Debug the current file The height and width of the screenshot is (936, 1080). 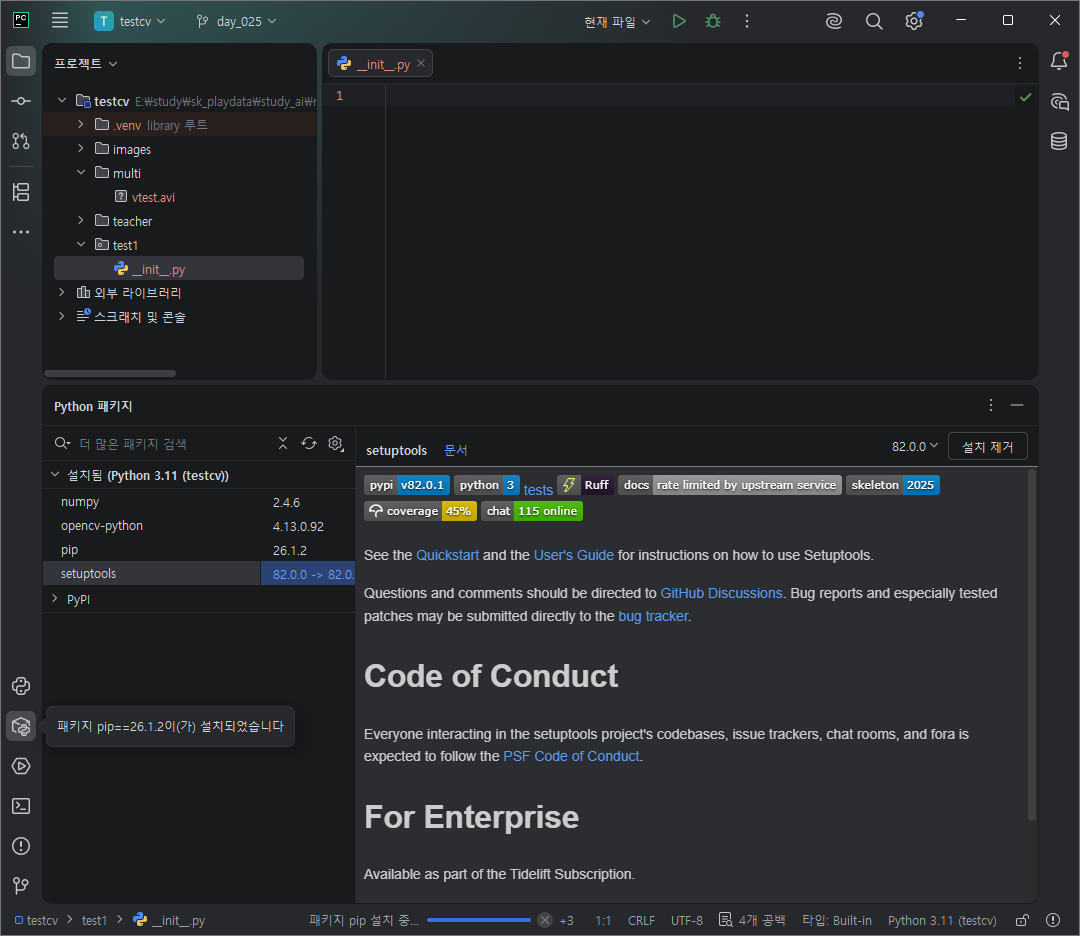(713, 21)
